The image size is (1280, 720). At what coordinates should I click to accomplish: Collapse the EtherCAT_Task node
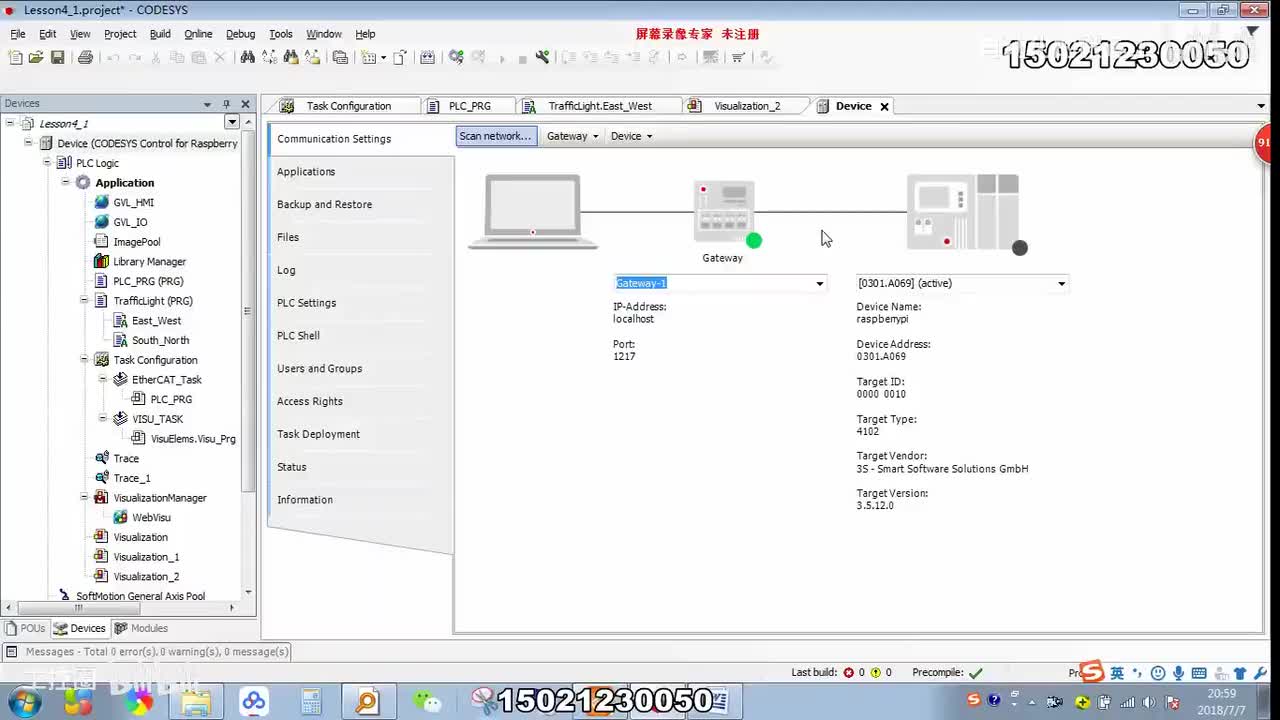[x=103, y=379]
